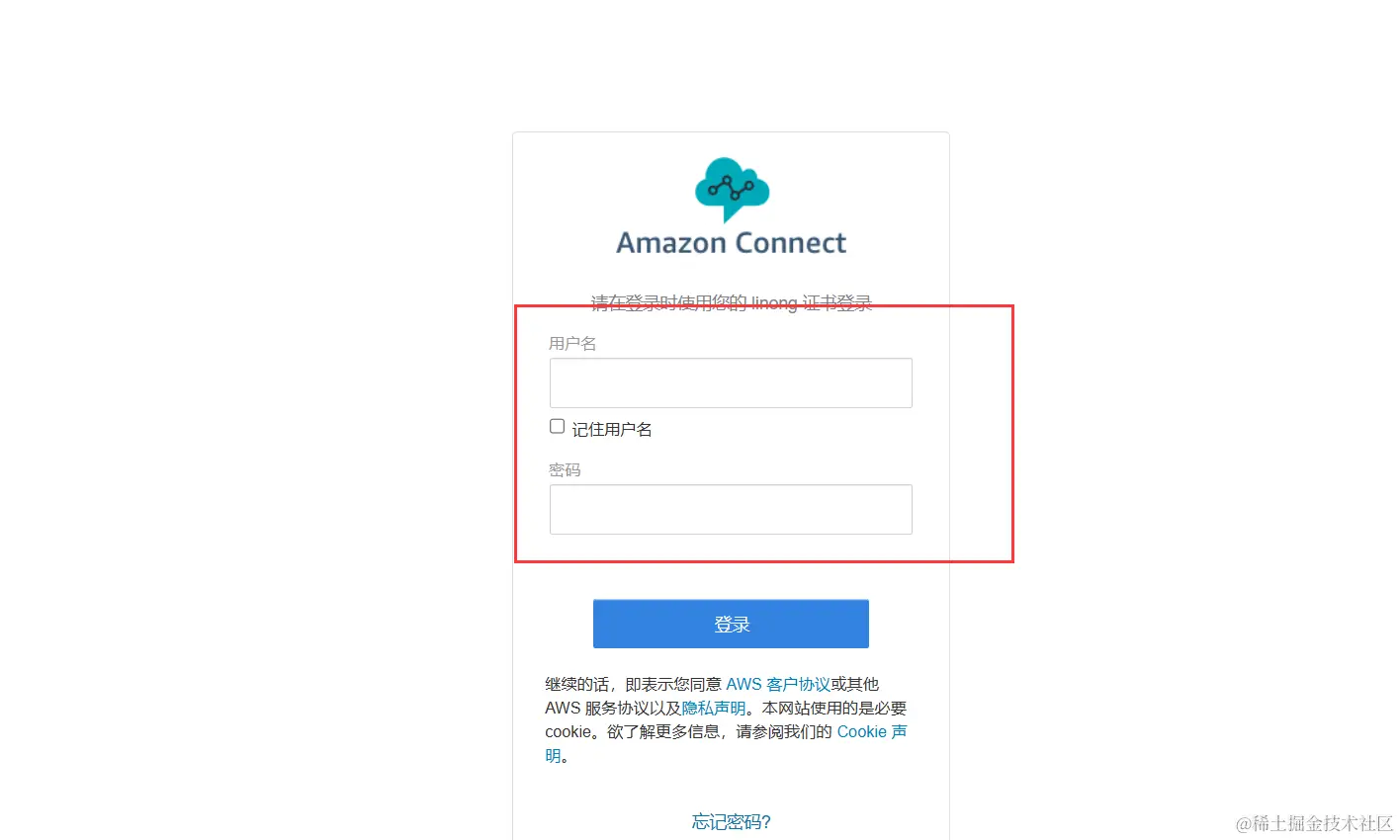Image resolution: width=1400 pixels, height=840 pixels.
Task: Click the "cookie" word starting the third notice line
Action: (569, 731)
